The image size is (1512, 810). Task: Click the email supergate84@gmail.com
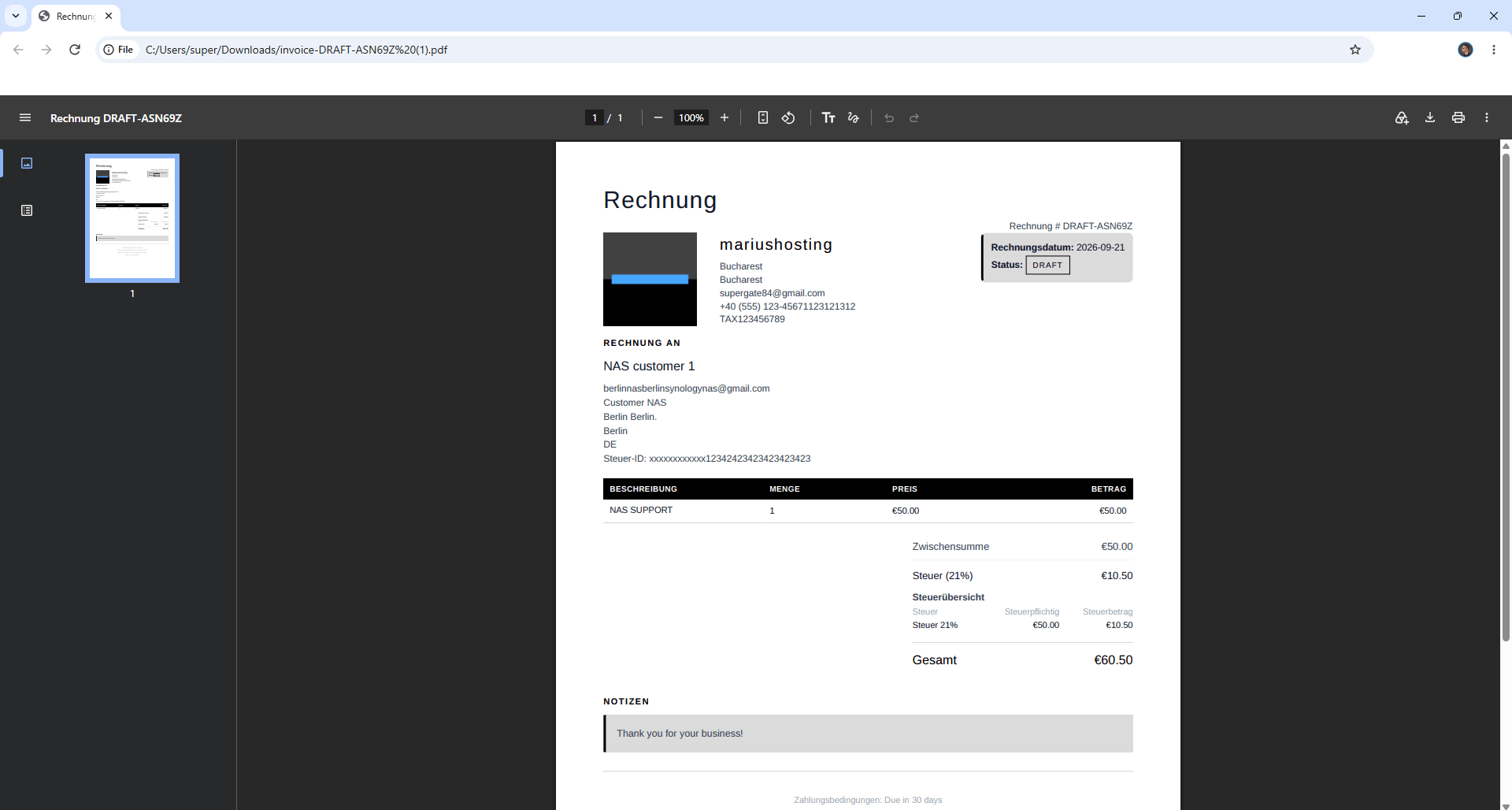pyautogui.click(x=772, y=293)
